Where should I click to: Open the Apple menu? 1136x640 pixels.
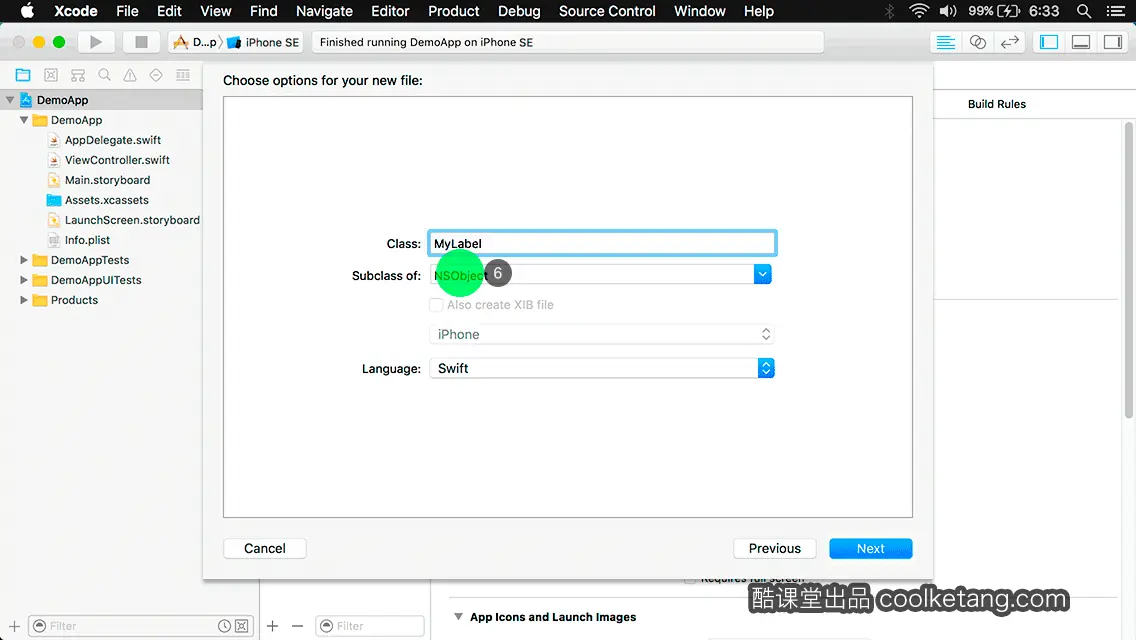[27, 11]
